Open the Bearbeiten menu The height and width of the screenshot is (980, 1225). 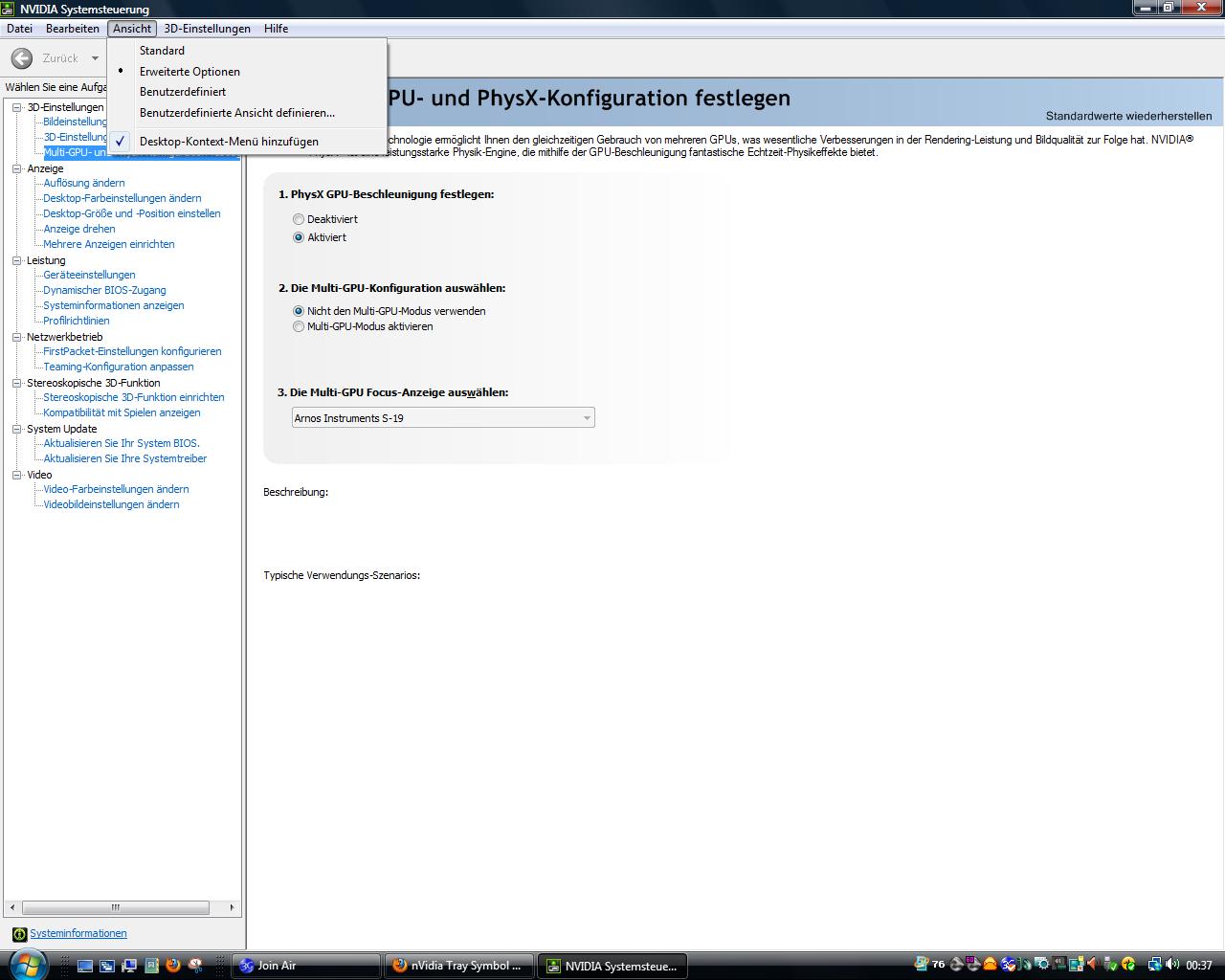coord(73,29)
